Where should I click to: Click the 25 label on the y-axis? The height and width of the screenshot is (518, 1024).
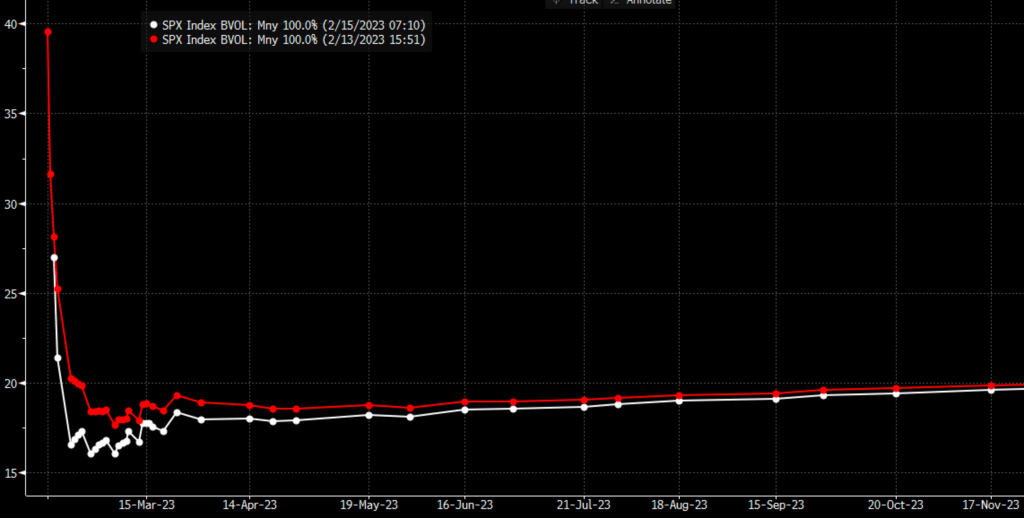(10, 293)
